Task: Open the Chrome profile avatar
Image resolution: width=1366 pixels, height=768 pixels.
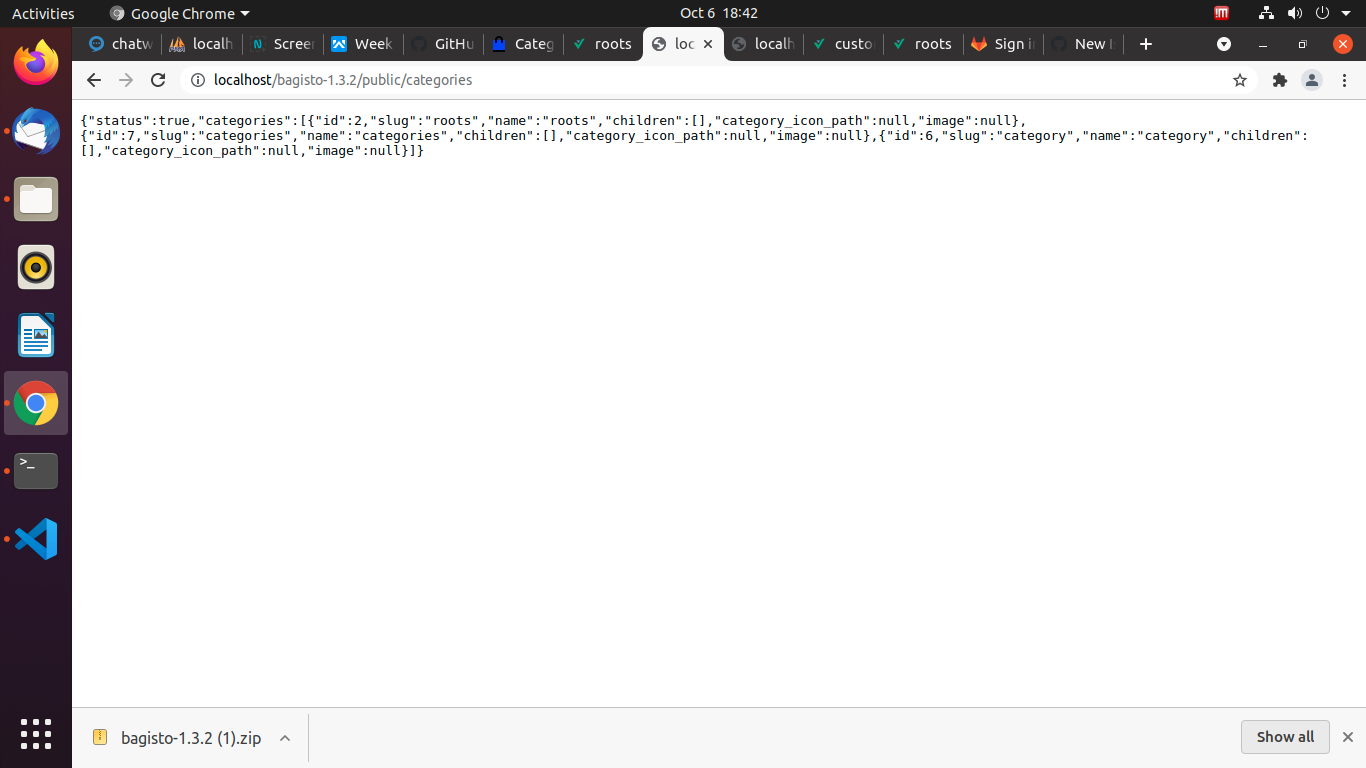Action: coord(1312,80)
